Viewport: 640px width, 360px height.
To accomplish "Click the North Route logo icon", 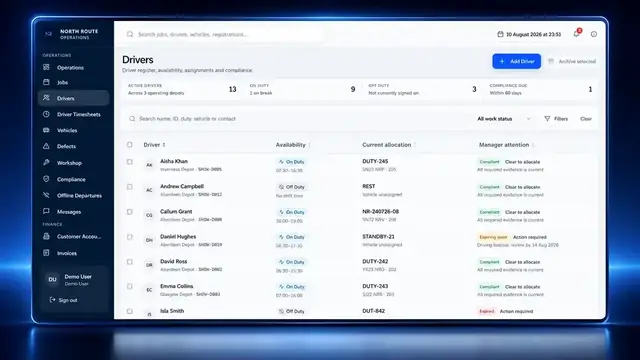I will point(49,34).
